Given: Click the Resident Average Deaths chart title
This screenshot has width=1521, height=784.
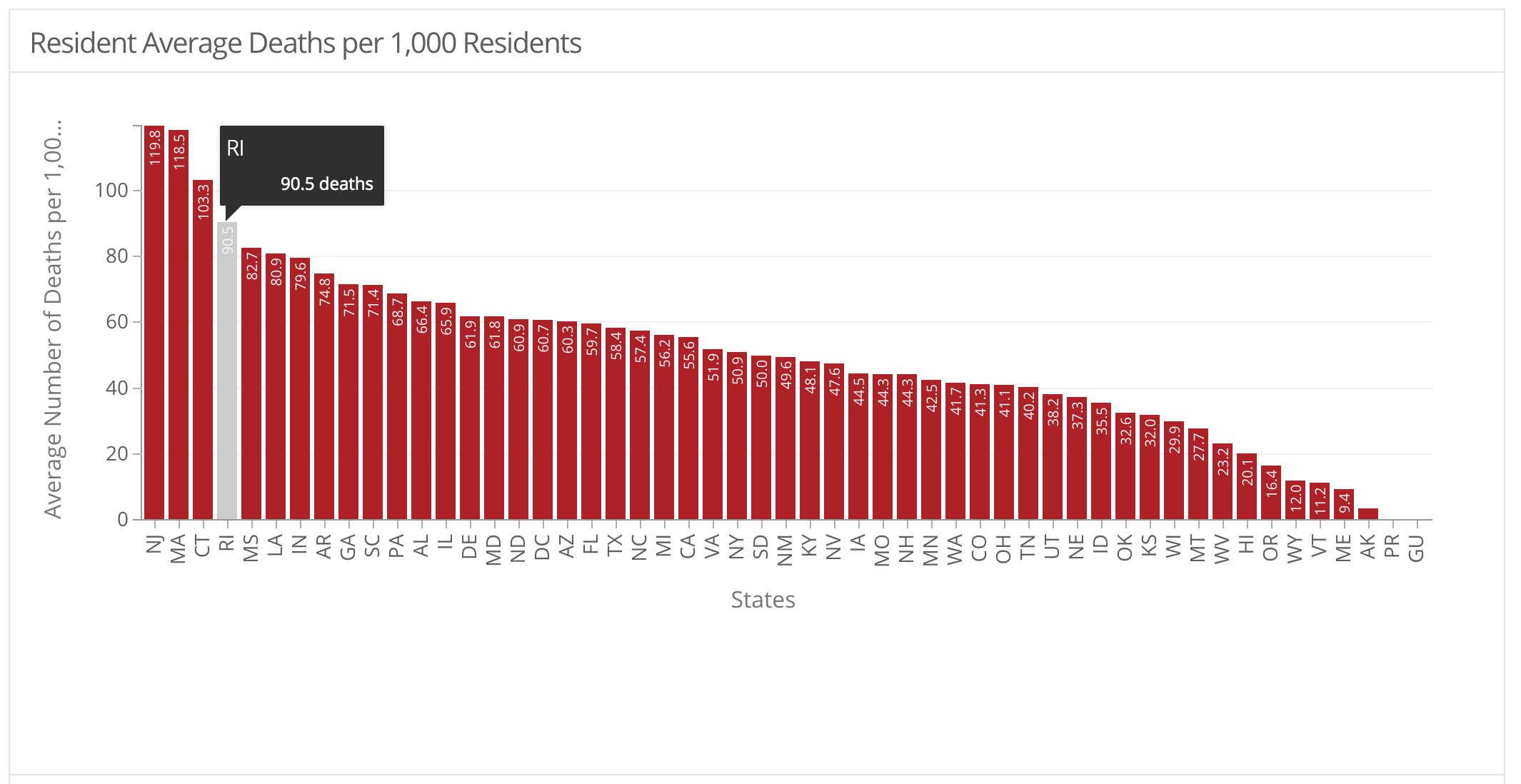Looking at the screenshot, I should (x=306, y=43).
